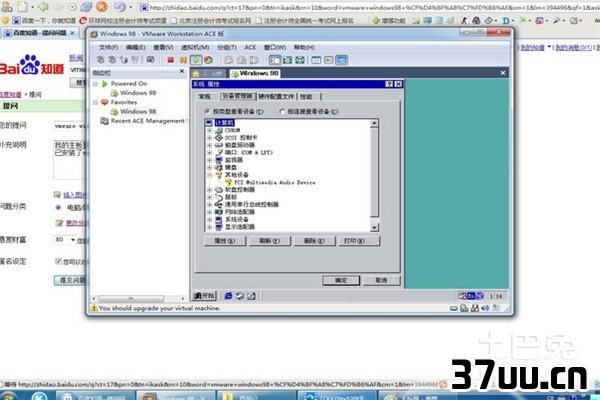
Task: Click the warning icon beside upgrade message
Action: 93,308
